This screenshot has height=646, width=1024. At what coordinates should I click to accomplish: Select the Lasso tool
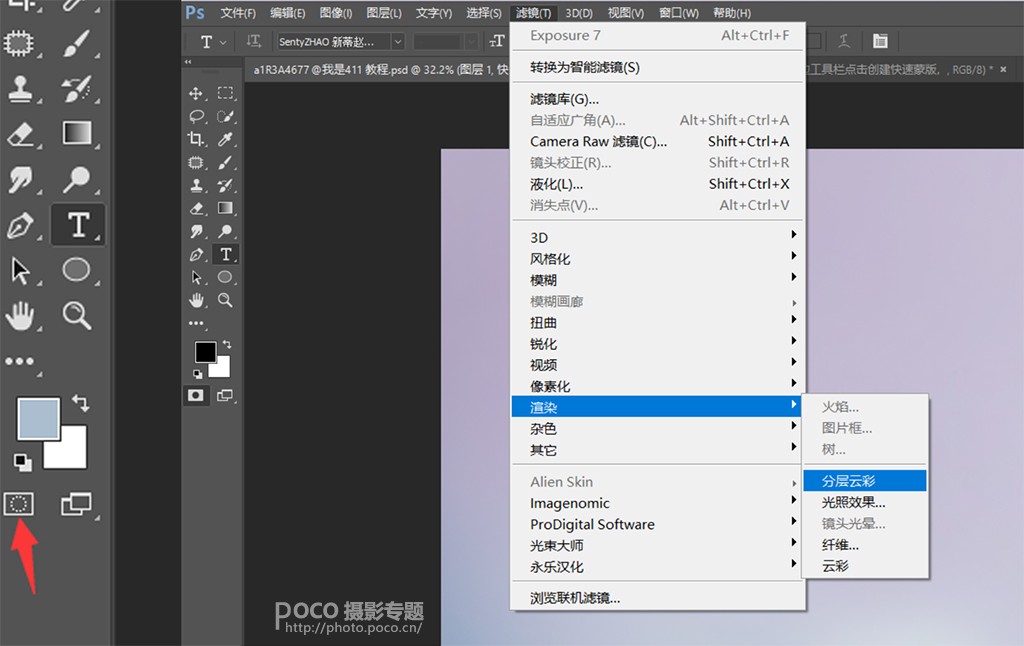pos(196,116)
